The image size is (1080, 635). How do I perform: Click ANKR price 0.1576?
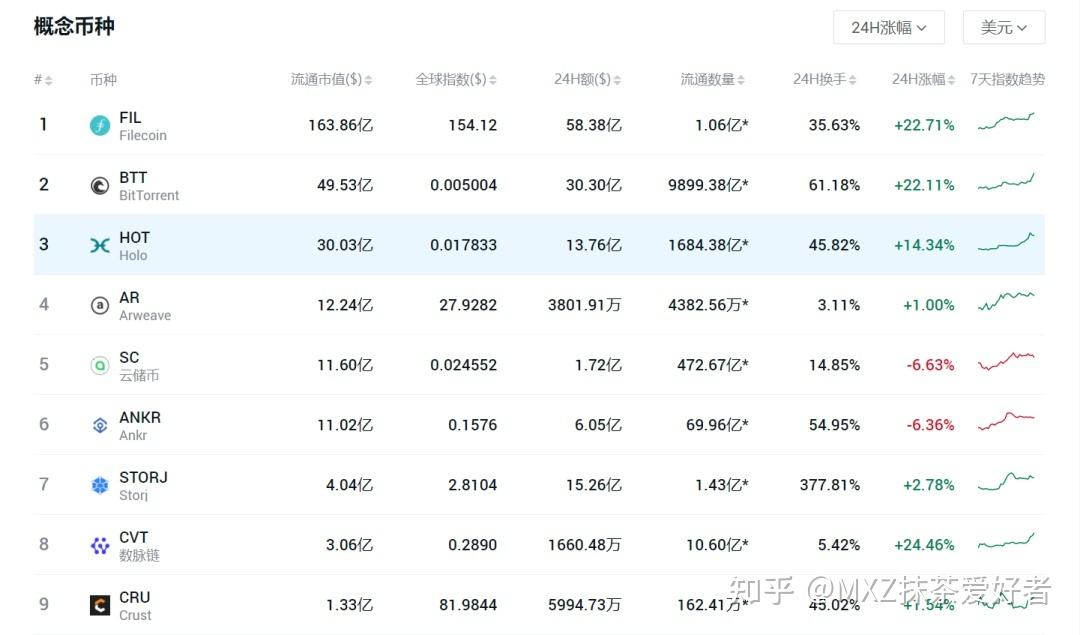(x=472, y=425)
